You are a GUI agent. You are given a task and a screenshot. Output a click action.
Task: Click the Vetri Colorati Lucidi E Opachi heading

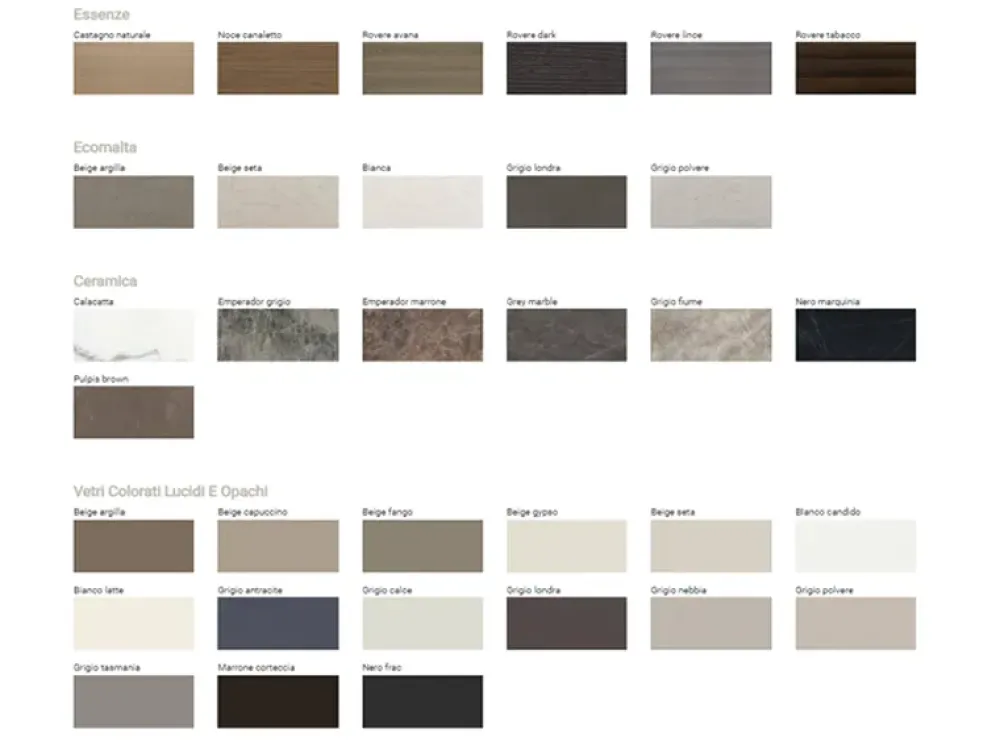[x=170, y=491]
